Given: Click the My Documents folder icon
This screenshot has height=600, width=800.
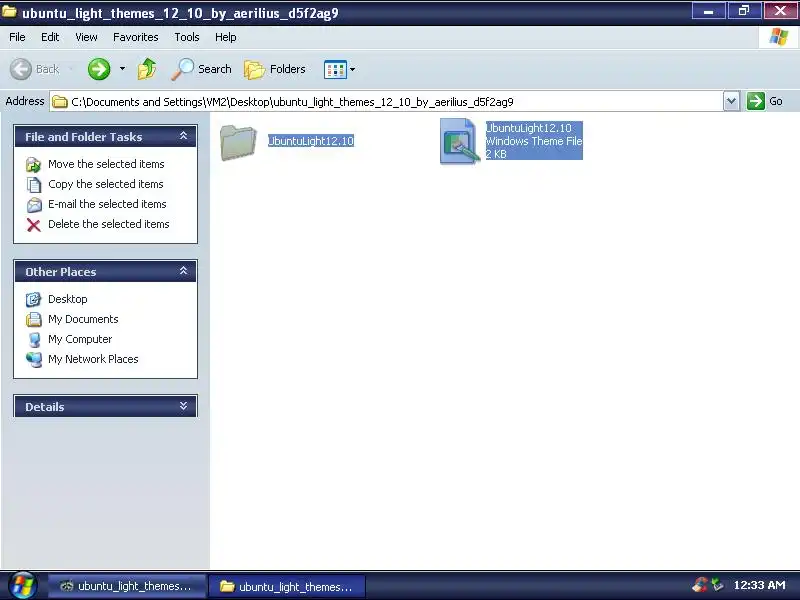Looking at the screenshot, I should click(x=34, y=319).
